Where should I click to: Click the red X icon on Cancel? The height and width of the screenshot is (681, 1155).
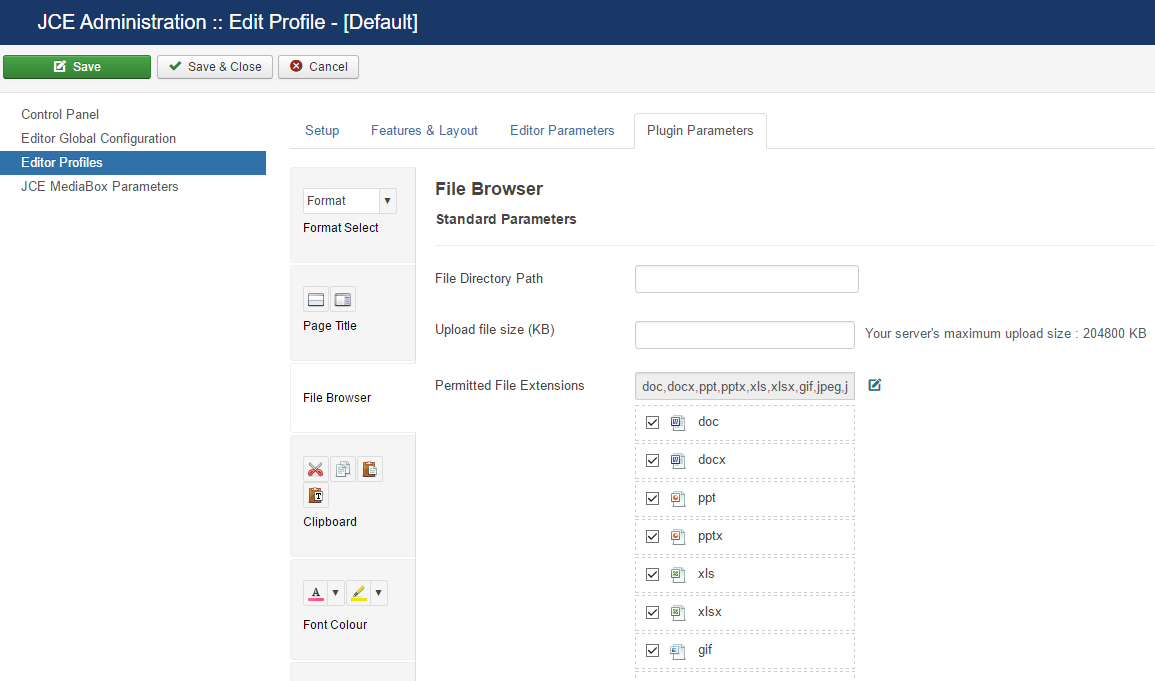(x=296, y=66)
